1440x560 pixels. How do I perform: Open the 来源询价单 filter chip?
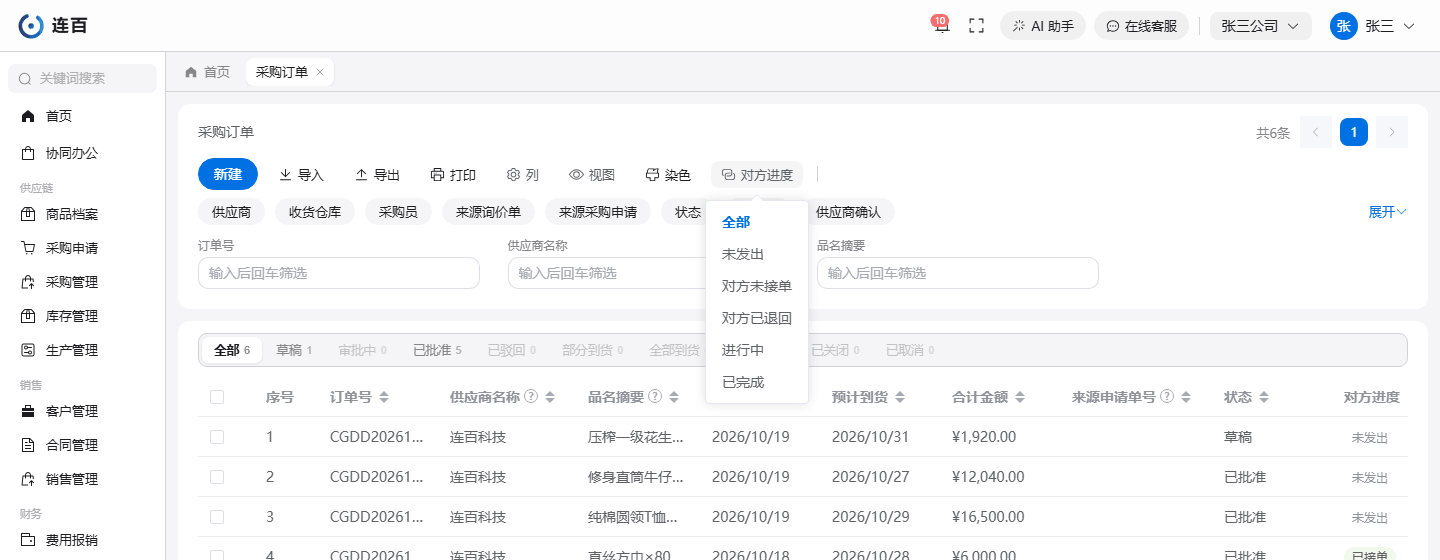point(488,212)
